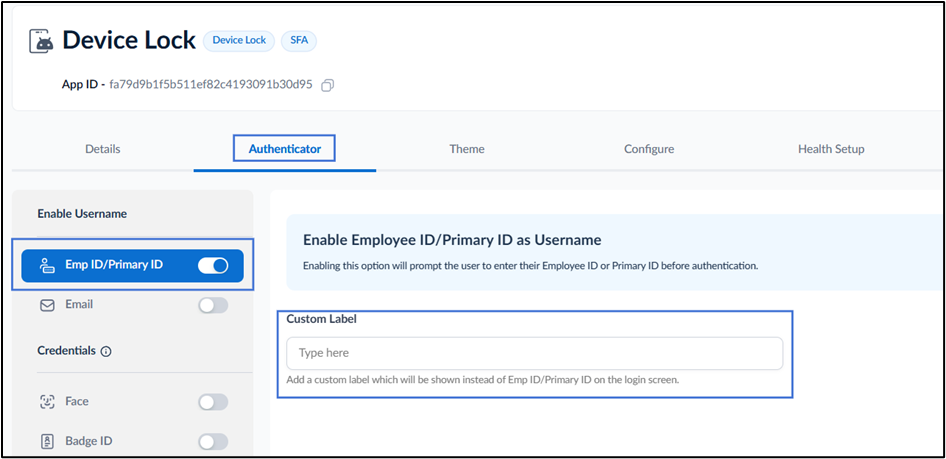This screenshot has height=459, width=946.
Task: Select the Badge ID credential row
Action: pyautogui.click(x=132, y=442)
